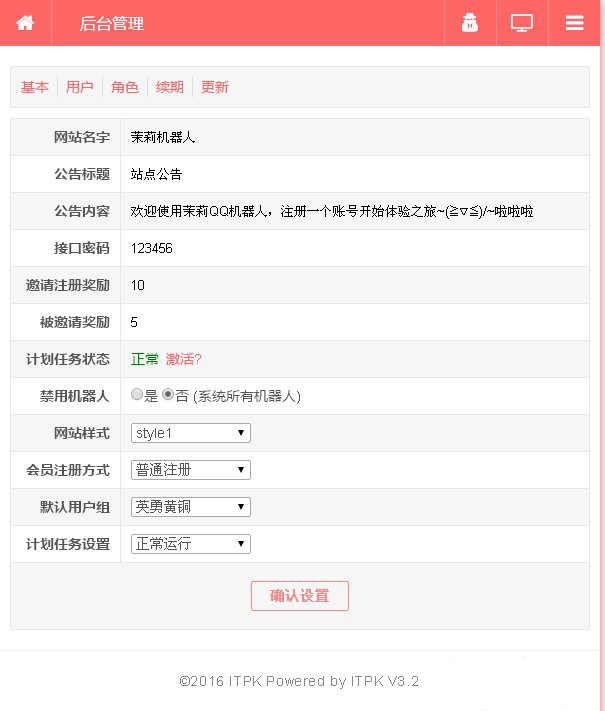Switch to the 用户 tab
Viewport: 605px width, 711px height.
click(x=80, y=87)
